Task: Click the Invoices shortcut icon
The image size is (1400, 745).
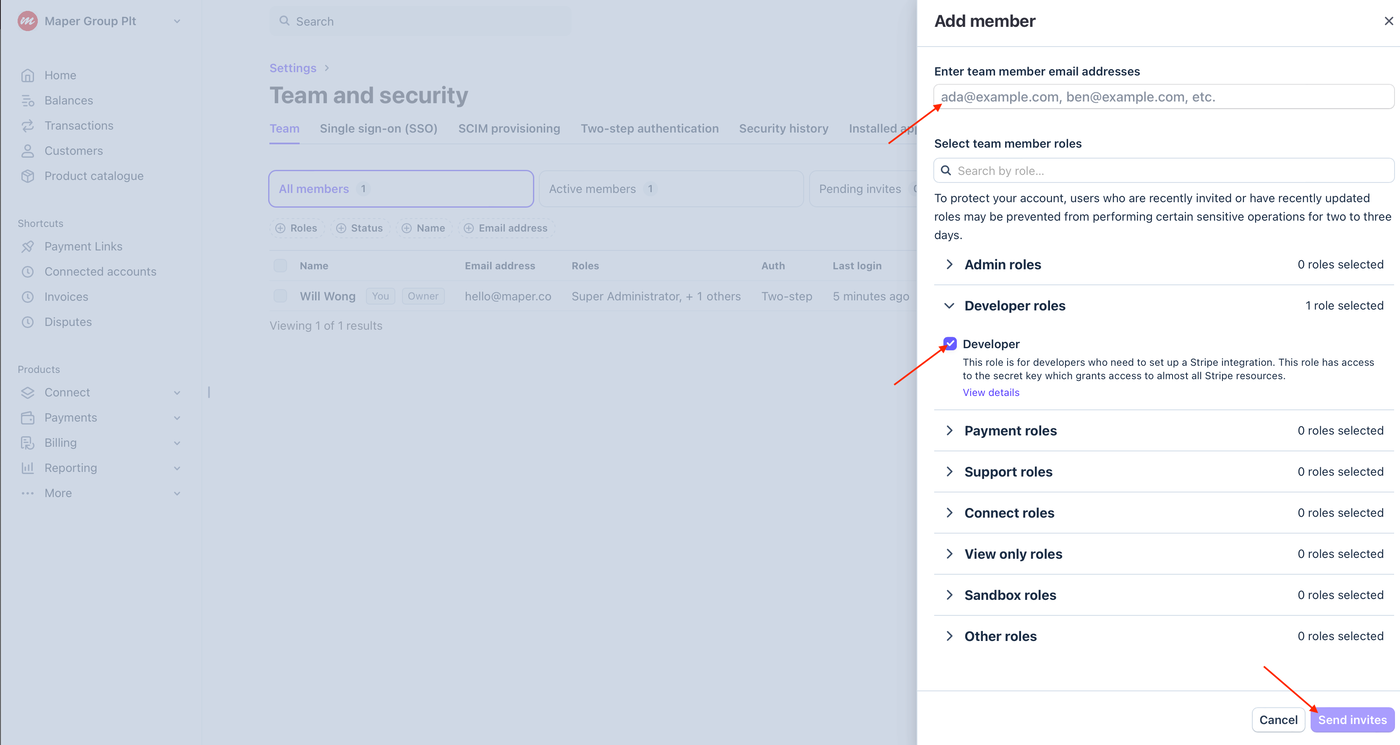Action: click(28, 297)
